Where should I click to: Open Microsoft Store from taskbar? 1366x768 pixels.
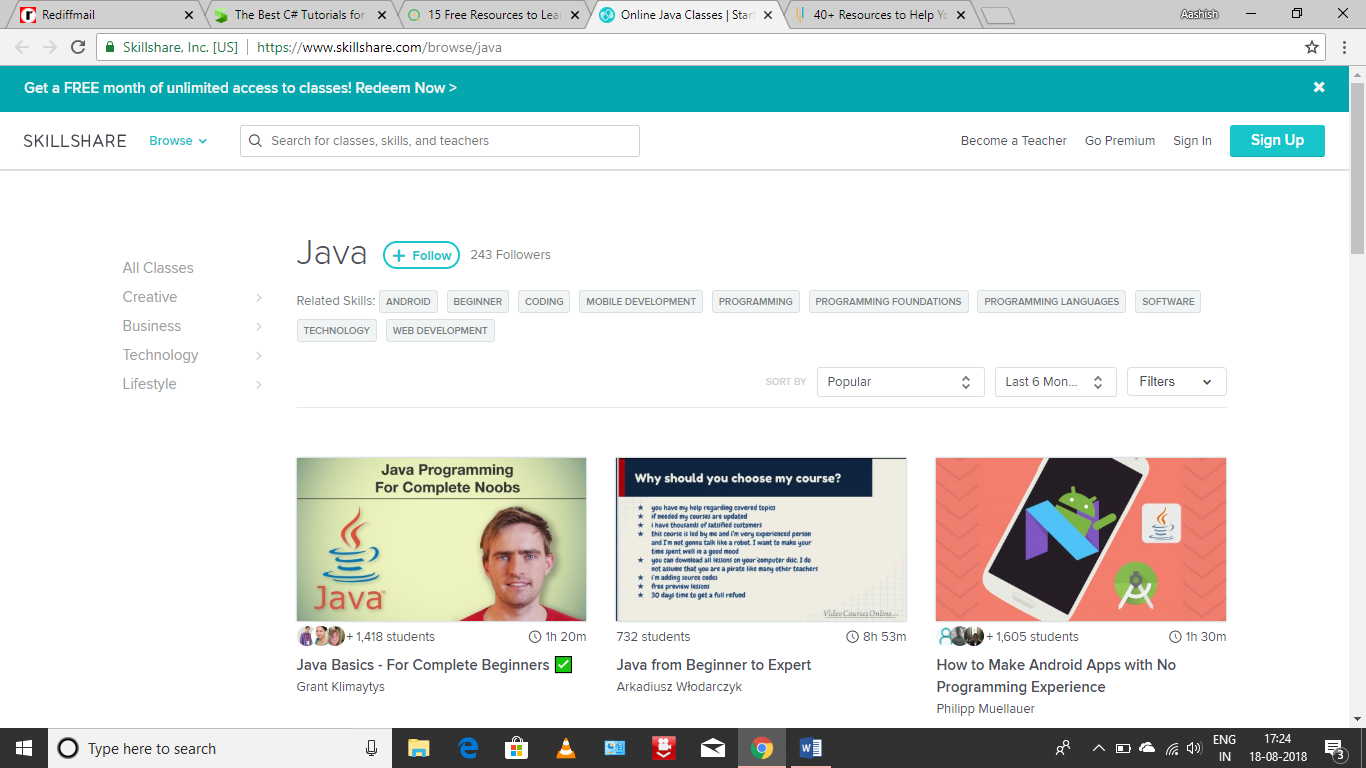tap(516, 748)
